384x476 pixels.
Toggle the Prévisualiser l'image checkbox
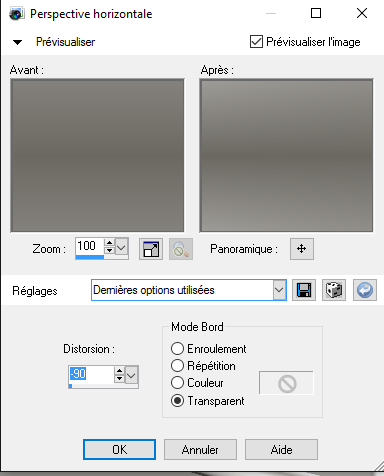(256, 42)
